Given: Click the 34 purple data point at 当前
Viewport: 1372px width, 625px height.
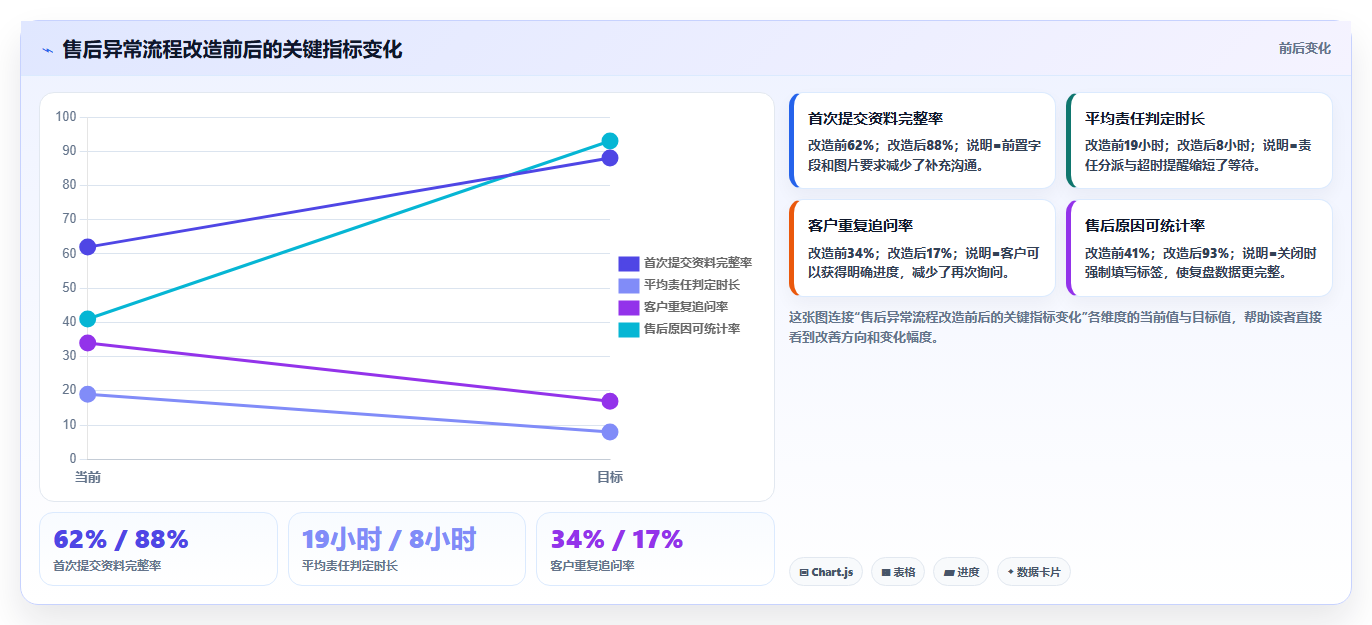Looking at the screenshot, I should [88, 343].
